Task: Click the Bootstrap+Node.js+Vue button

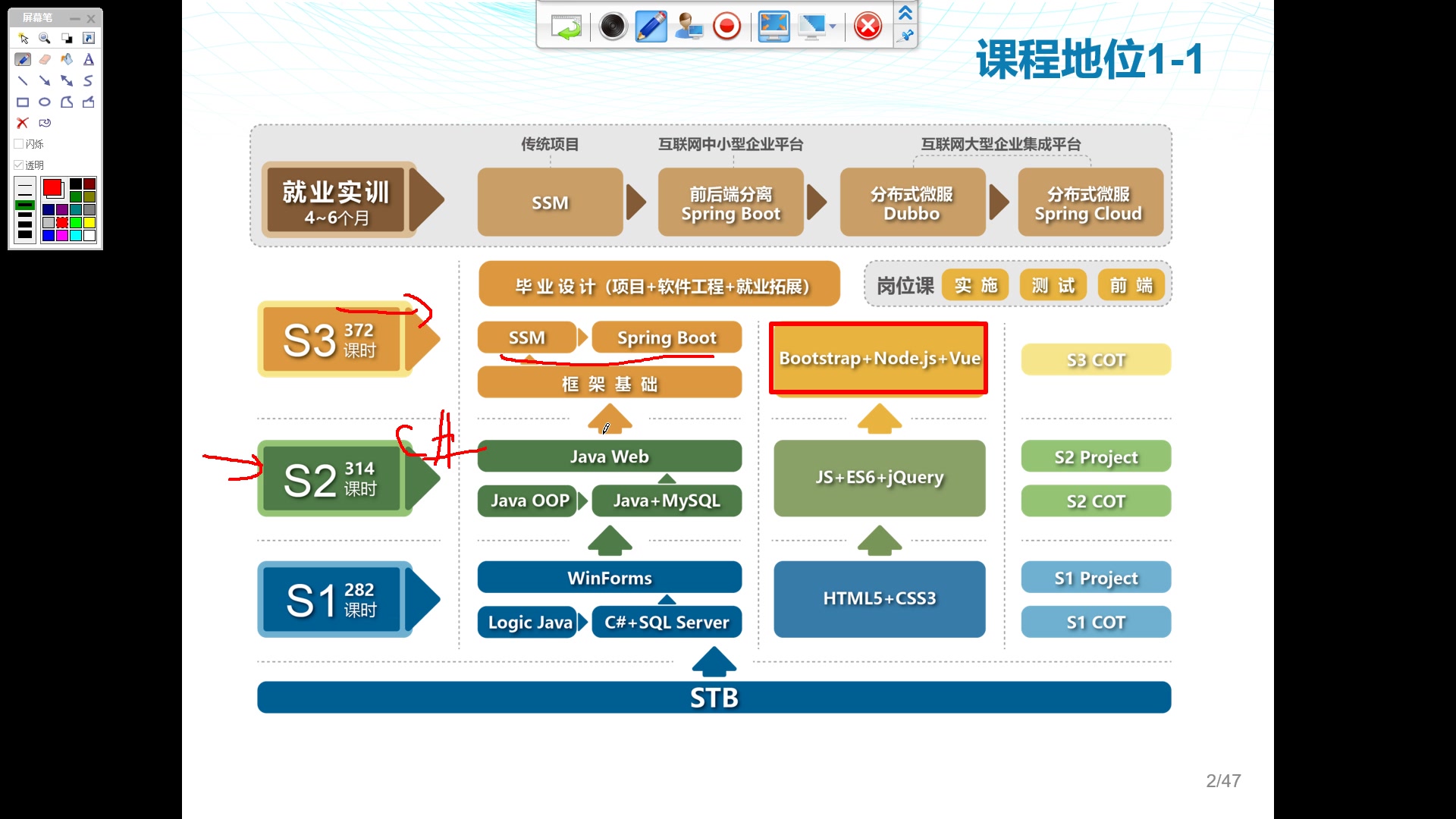Action: [x=879, y=357]
